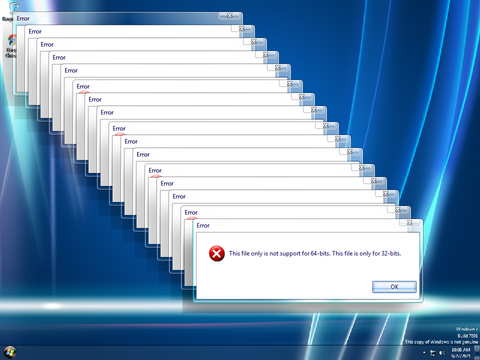Click the red error icon beside the message

pyautogui.click(x=217, y=254)
